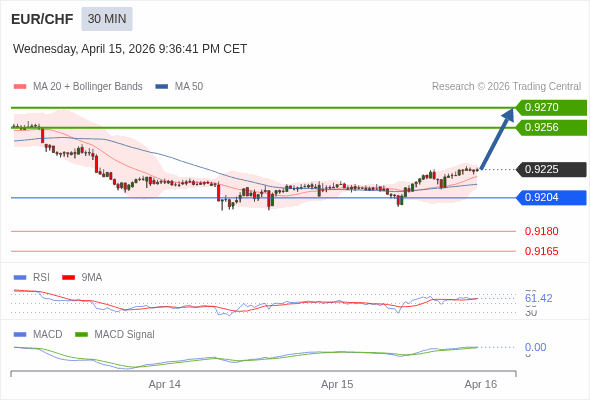Click the MA 20 + Bollinger Bands legend swatch
This screenshot has width=590, height=400.
(x=20, y=87)
